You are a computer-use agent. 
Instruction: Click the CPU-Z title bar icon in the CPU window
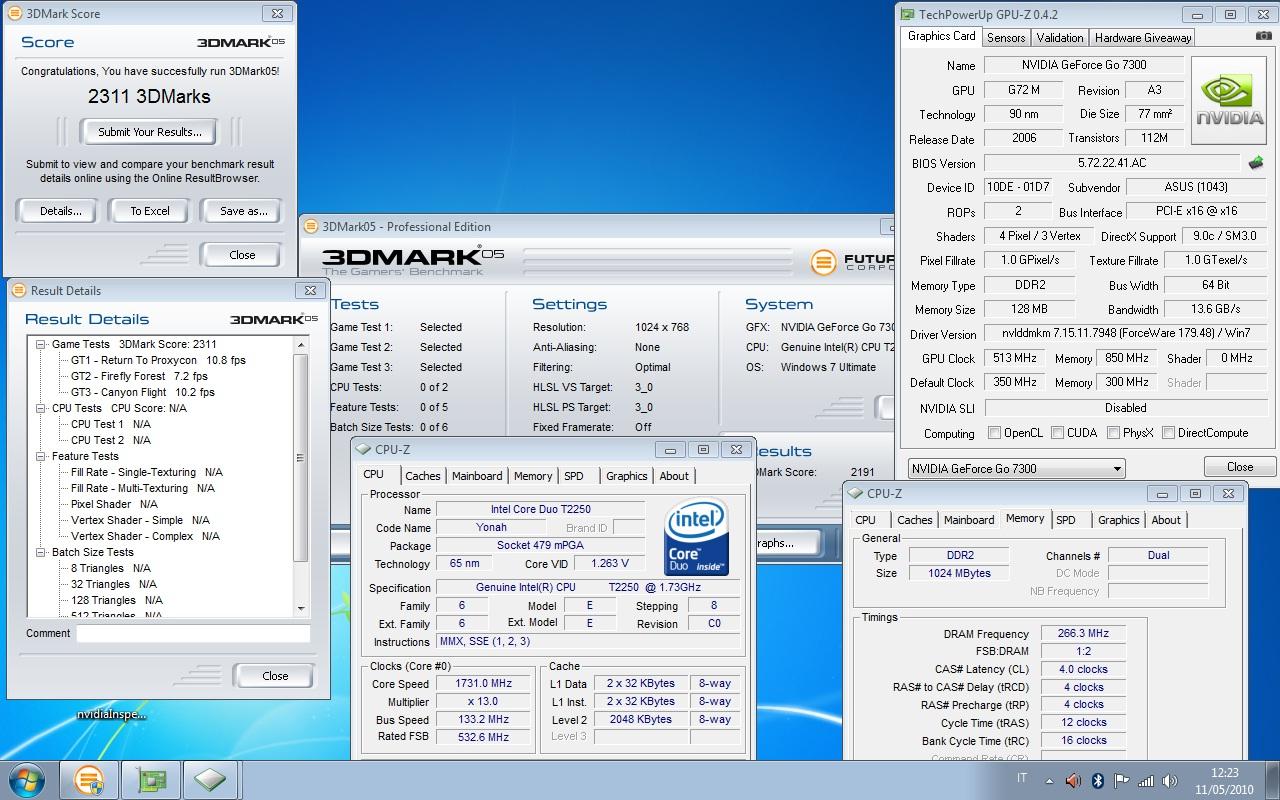pos(363,450)
